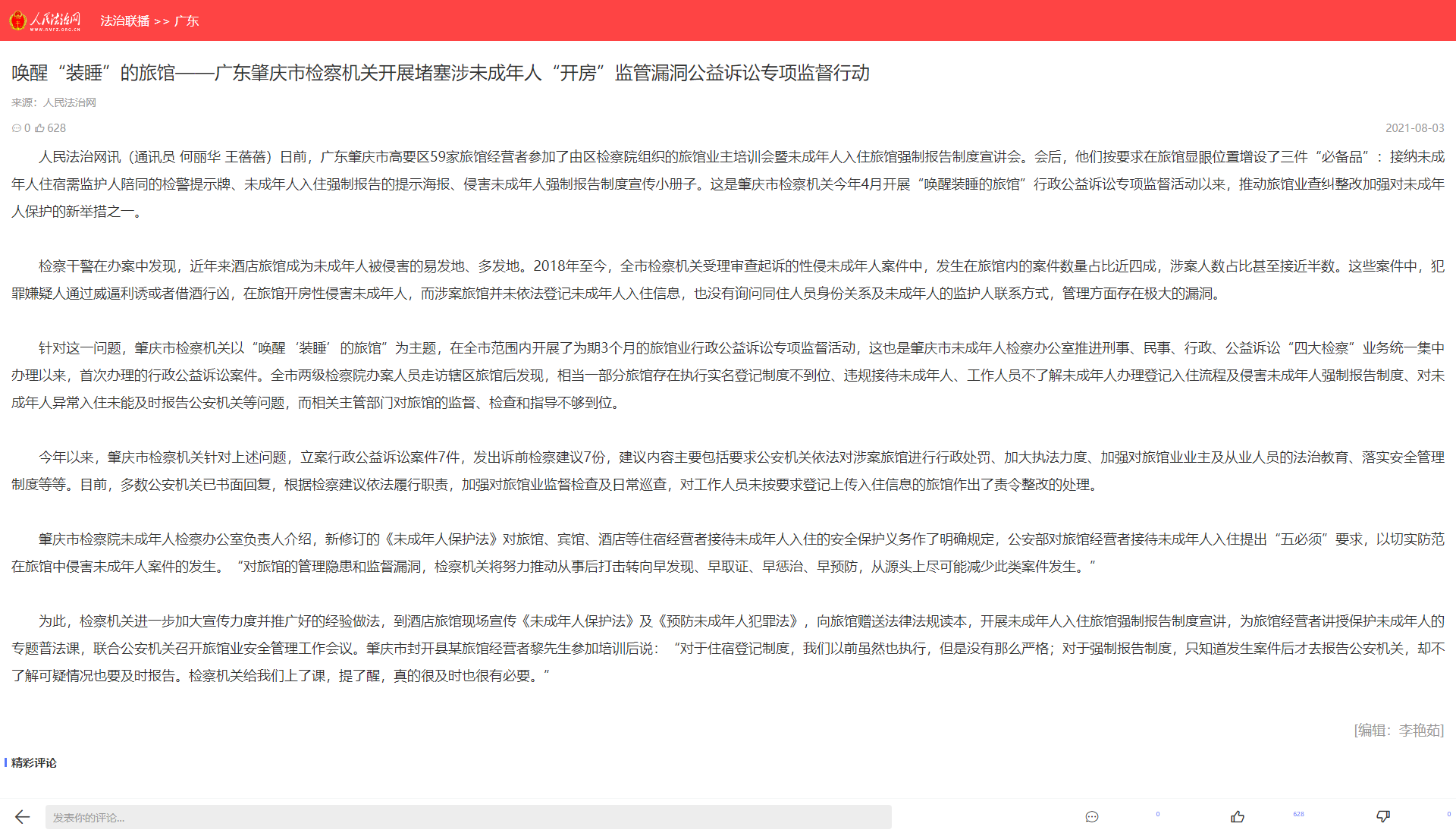This screenshot has height=836, width=1456.
Task: Dislike the article with the thumbs-down icon
Action: [x=1383, y=817]
